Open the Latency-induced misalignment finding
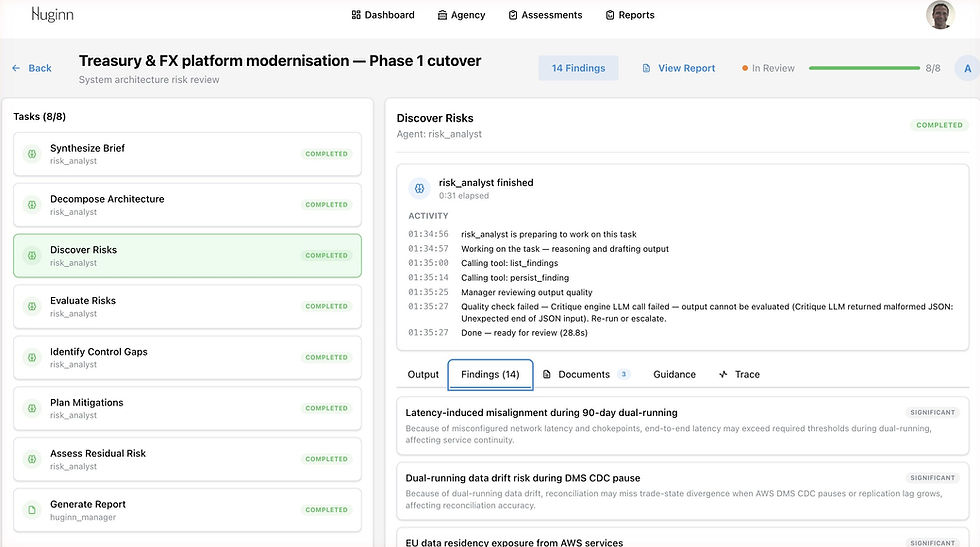 pyautogui.click(x=682, y=426)
